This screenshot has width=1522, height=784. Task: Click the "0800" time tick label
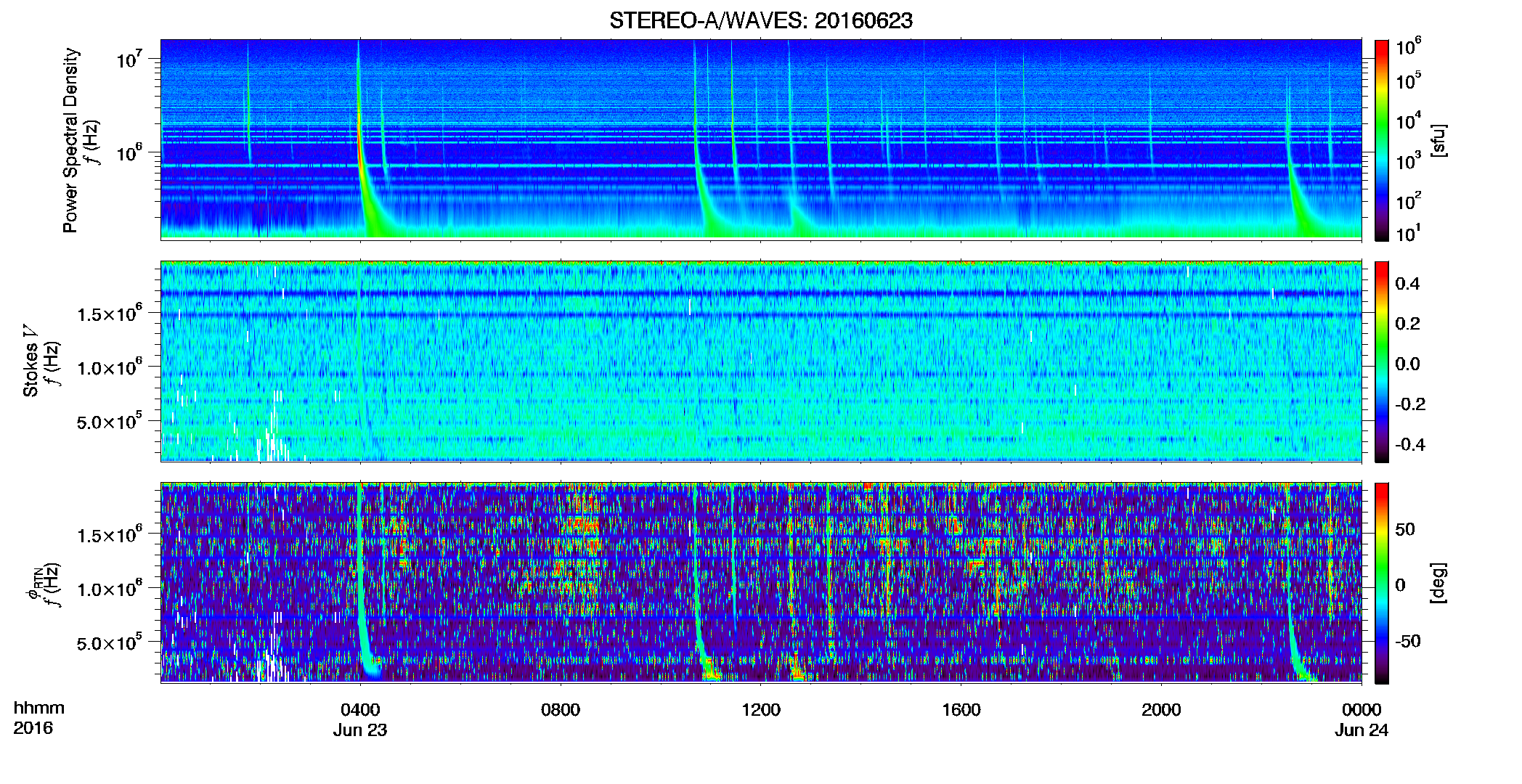click(x=561, y=709)
